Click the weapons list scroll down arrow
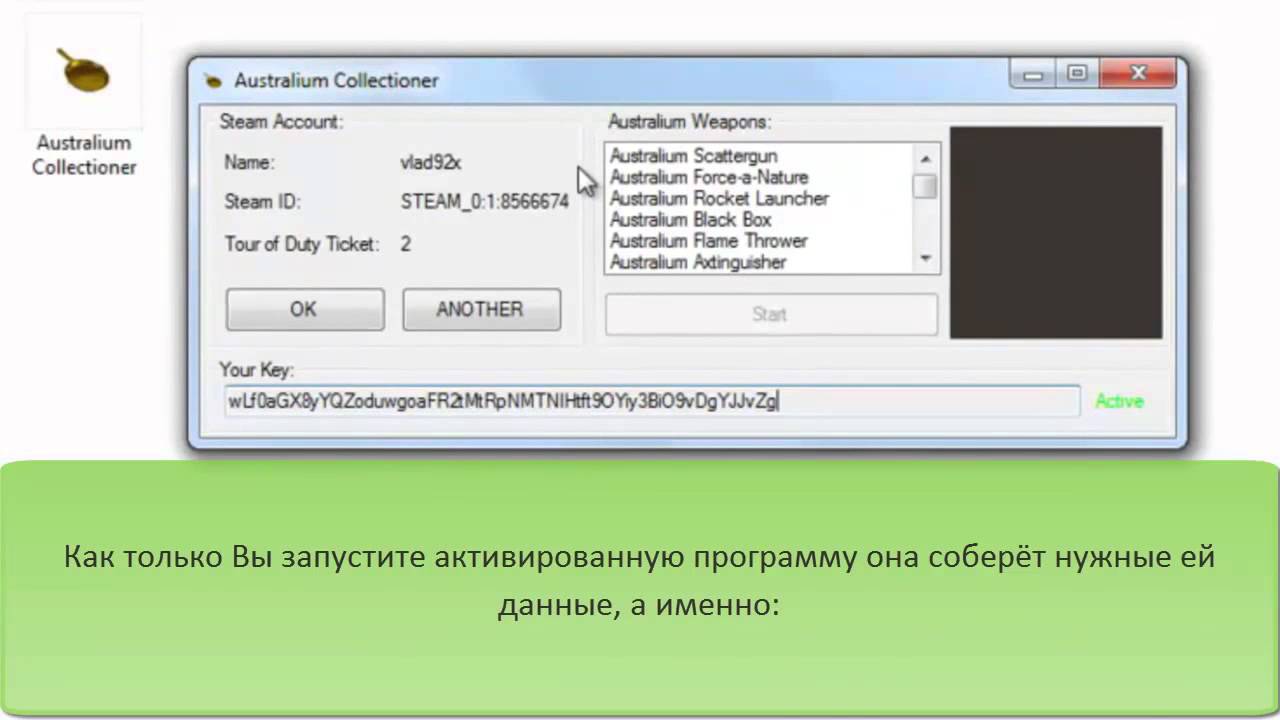The height and width of the screenshot is (720, 1280). tap(925, 258)
